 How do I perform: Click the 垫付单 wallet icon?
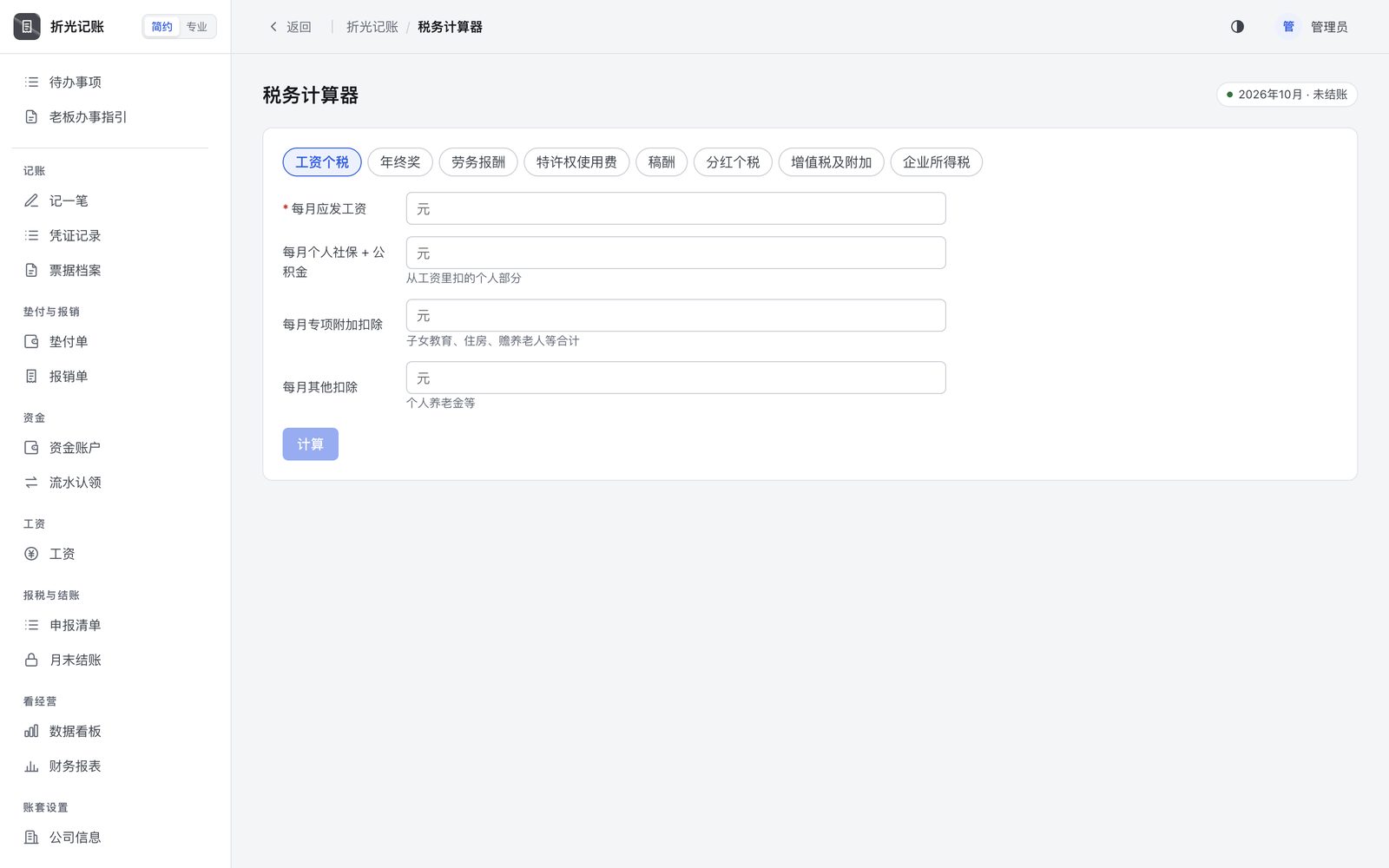31,341
